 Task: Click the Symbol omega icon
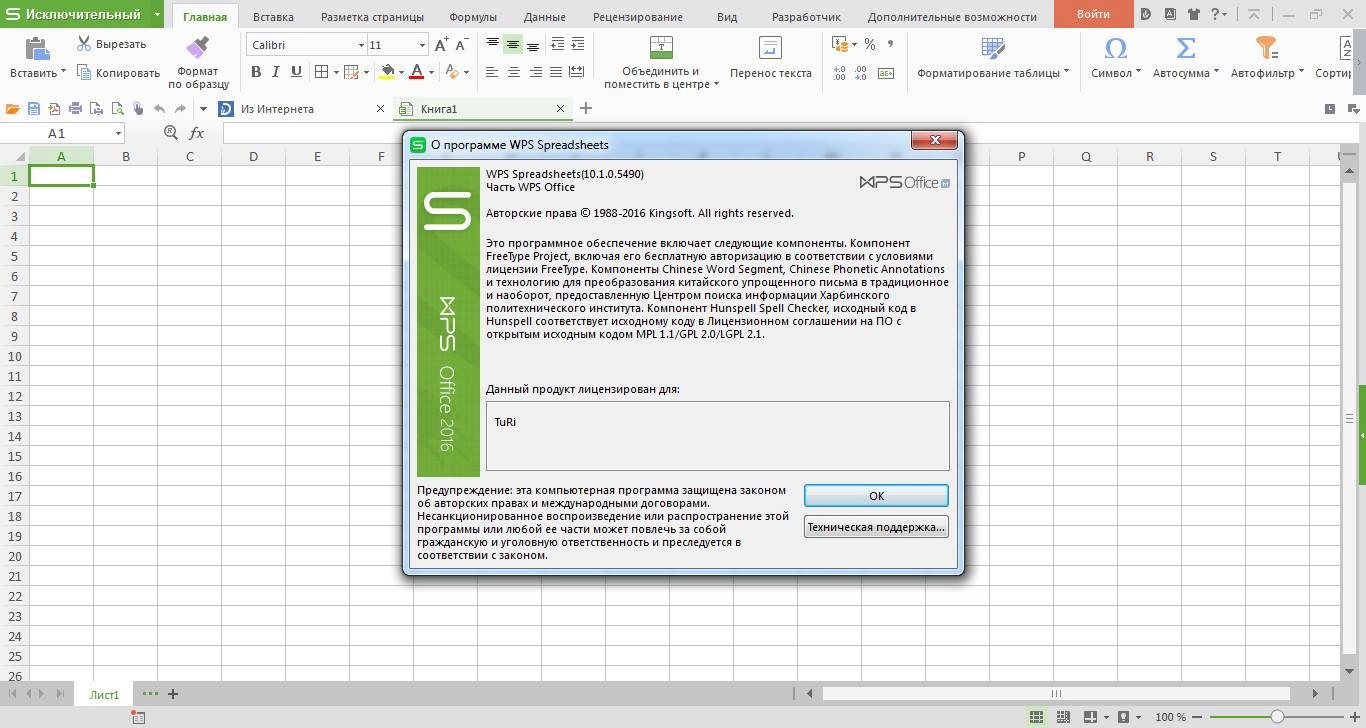click(1116, 48)
